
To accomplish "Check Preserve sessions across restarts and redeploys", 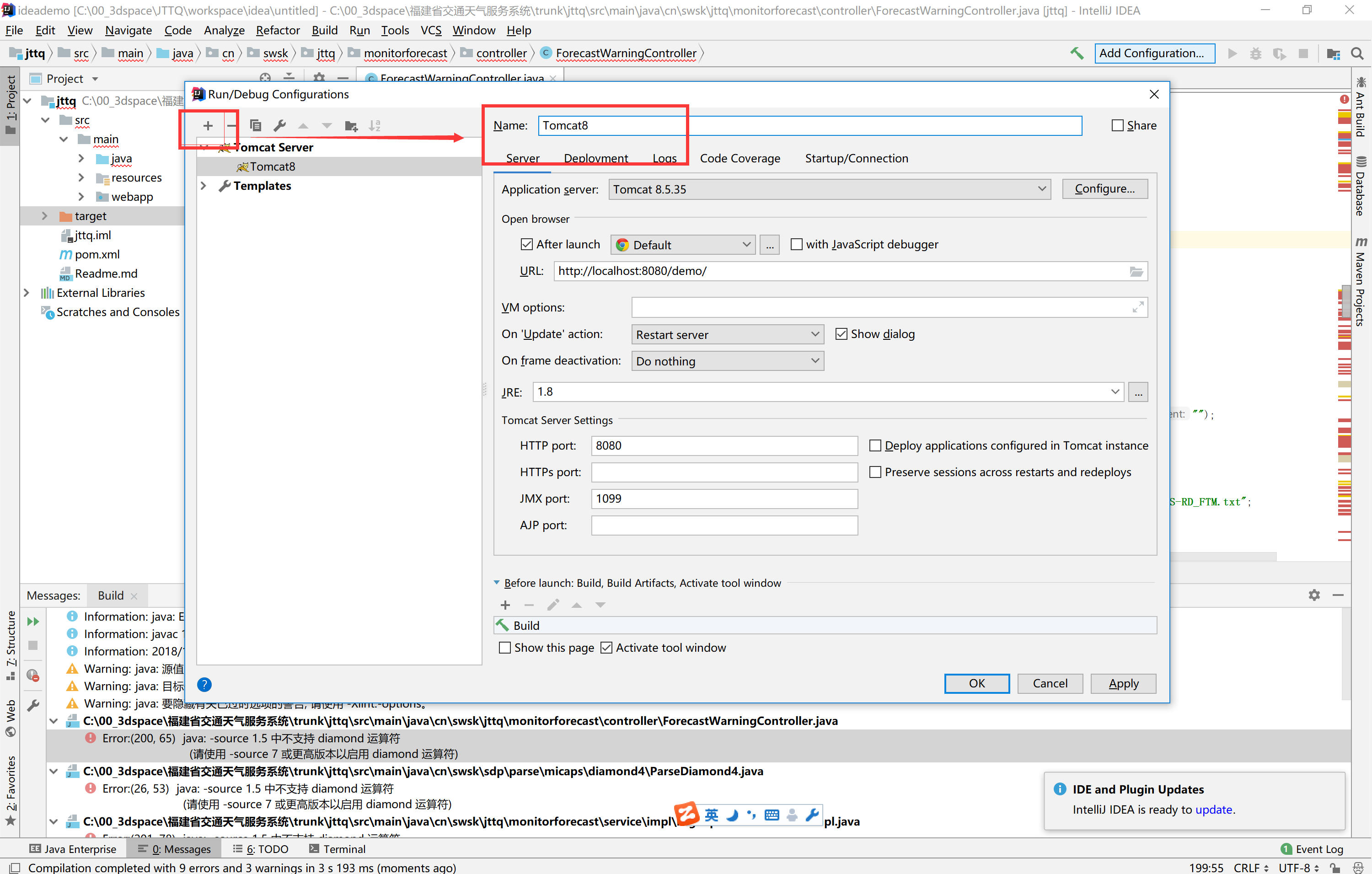I will (x=875, y=472).
